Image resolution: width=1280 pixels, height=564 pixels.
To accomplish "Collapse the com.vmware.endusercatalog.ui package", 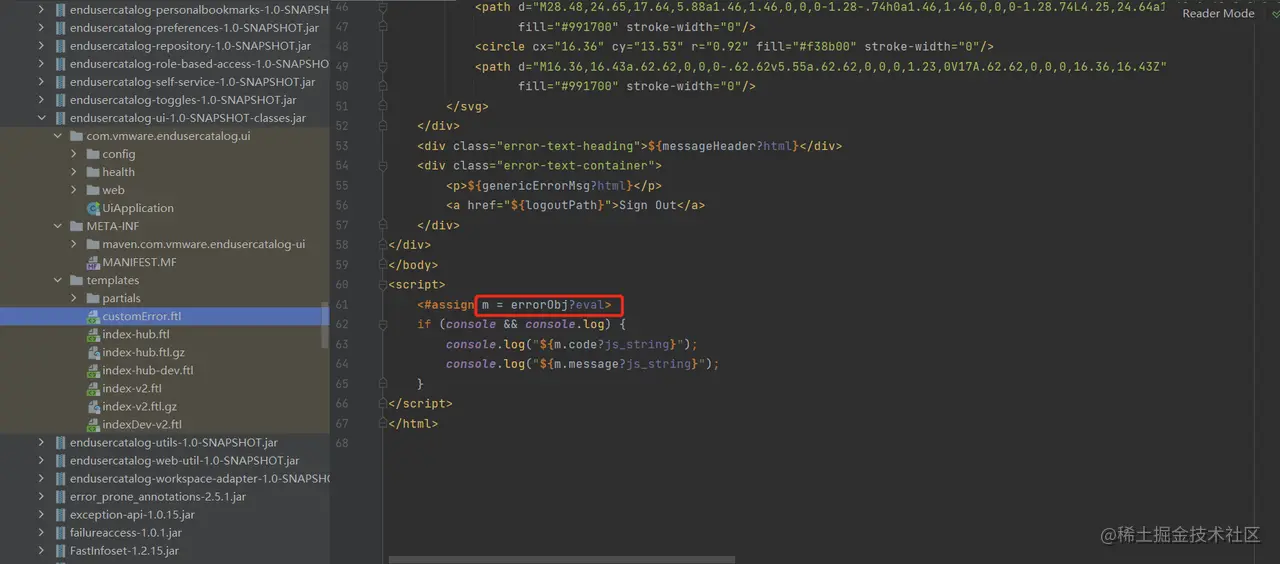I will click(57, 136).
